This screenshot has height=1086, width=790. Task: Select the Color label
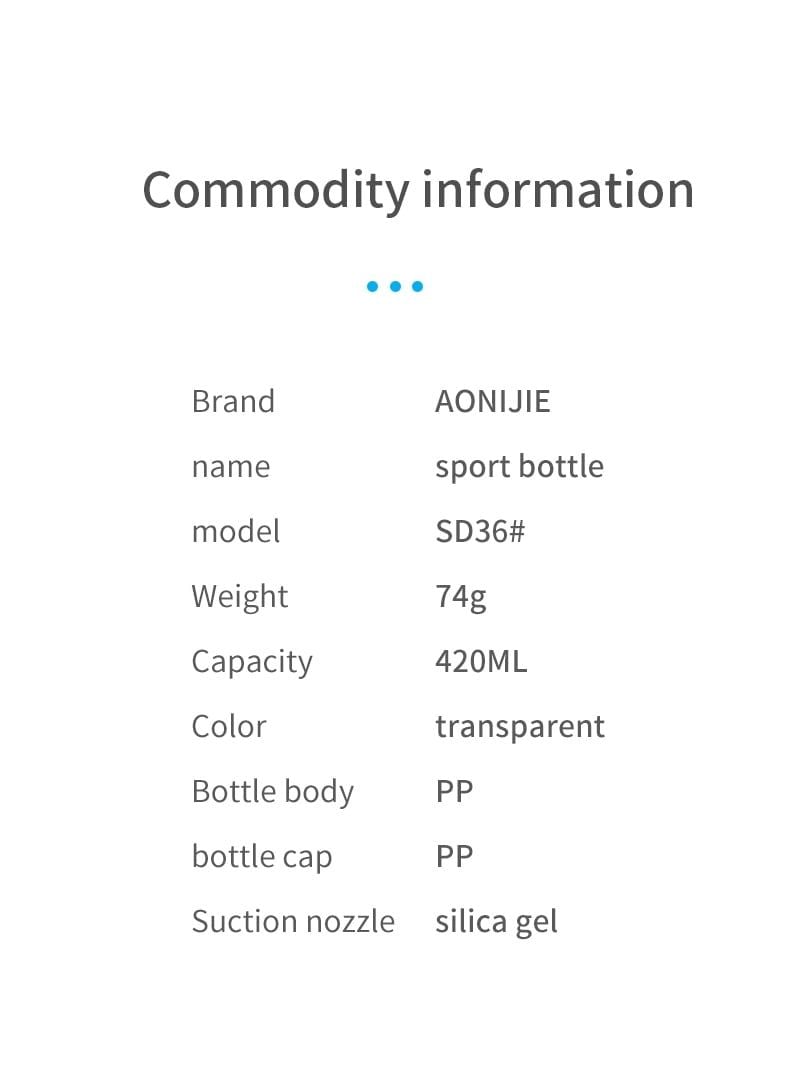[229, 727]
